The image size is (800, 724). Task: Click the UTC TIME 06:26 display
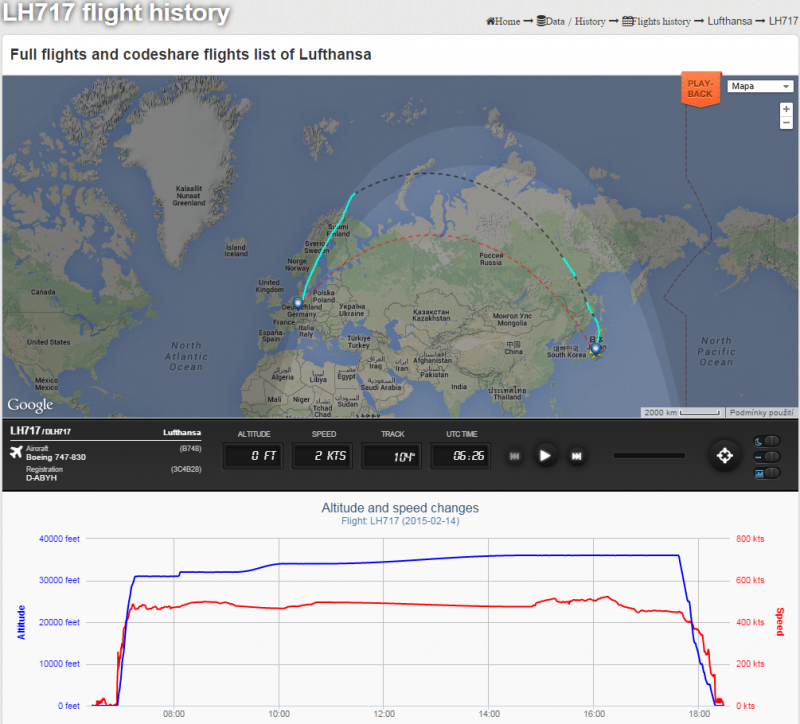pyautogui.click(x=461, y=456)
